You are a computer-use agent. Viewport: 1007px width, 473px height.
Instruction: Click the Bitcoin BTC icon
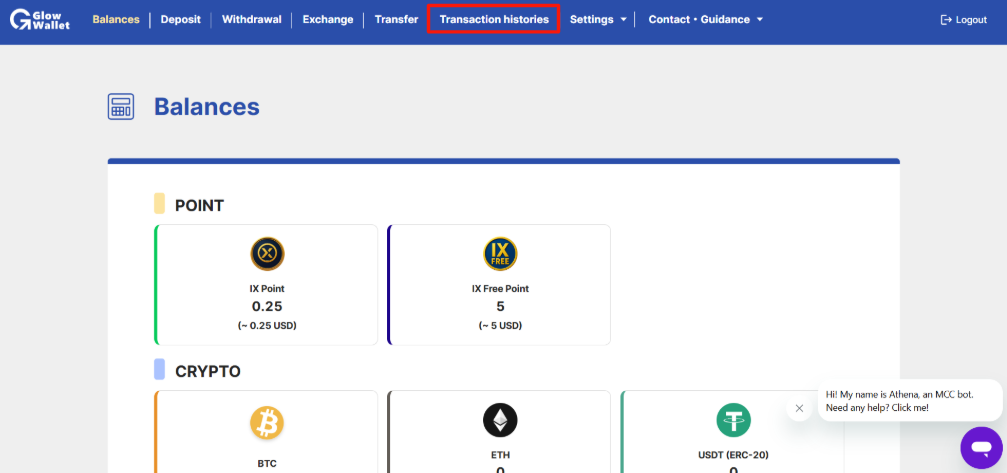pyautogui.click(x=267, y=422)
